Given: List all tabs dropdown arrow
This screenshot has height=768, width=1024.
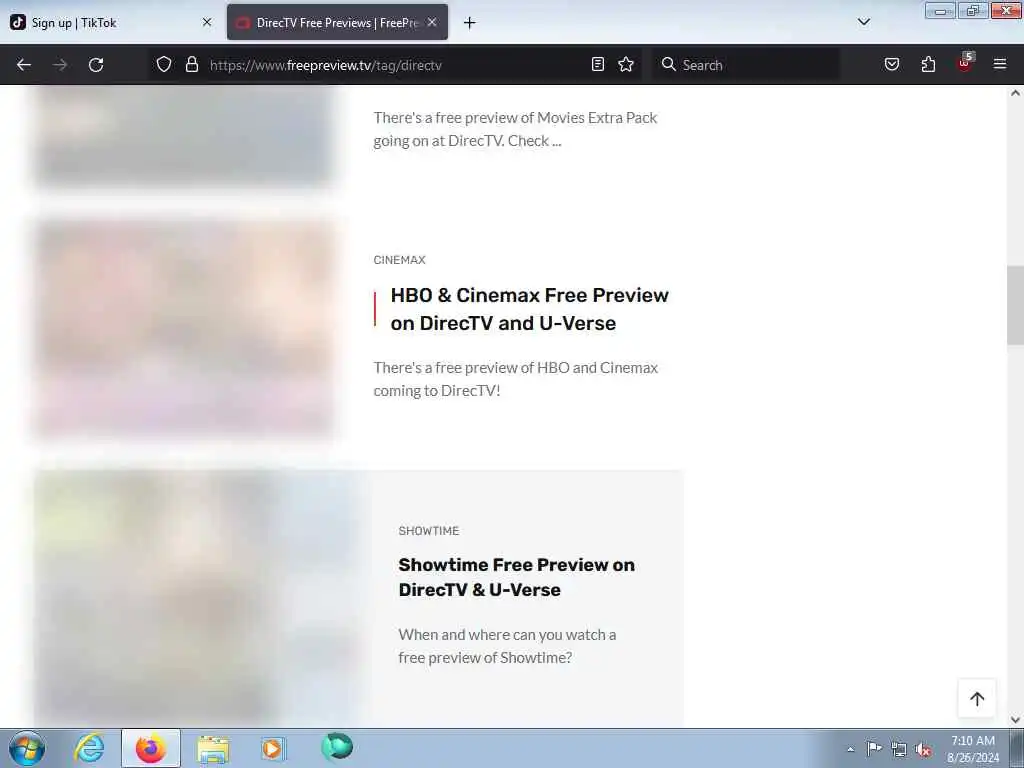Looking at the screenshot, I should point(864,22).
